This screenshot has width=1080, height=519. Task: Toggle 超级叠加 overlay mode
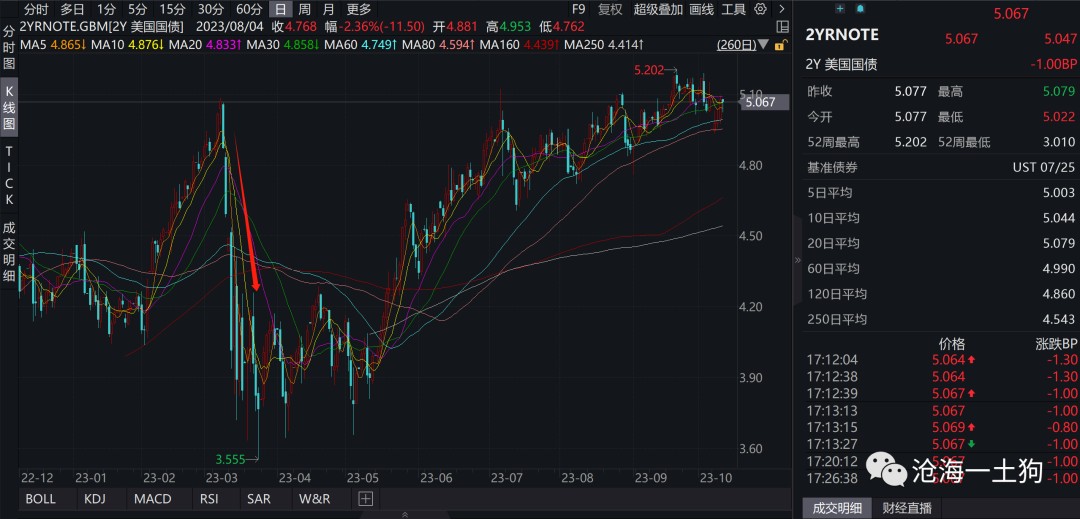point(658,9)
